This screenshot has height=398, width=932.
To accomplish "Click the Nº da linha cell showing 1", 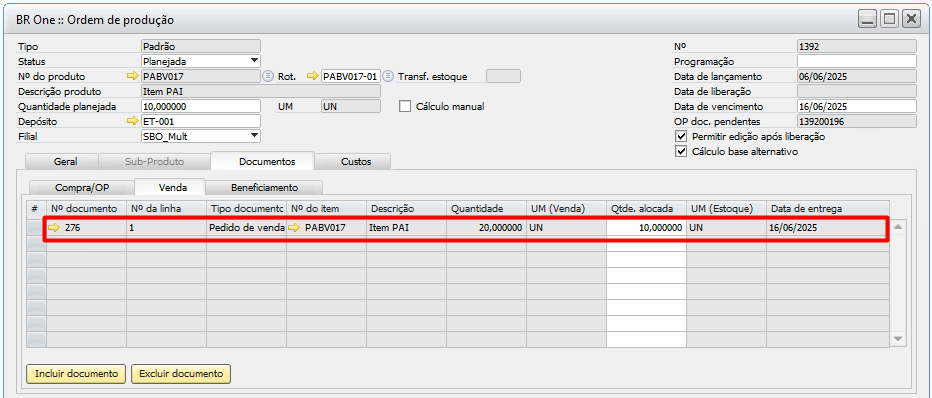I will coord(166,228).
